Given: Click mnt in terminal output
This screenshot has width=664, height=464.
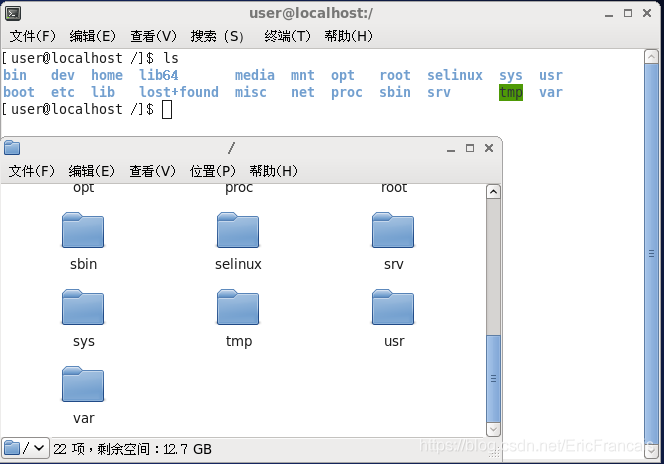Looking at the screenshot, I should click(303, 75).
